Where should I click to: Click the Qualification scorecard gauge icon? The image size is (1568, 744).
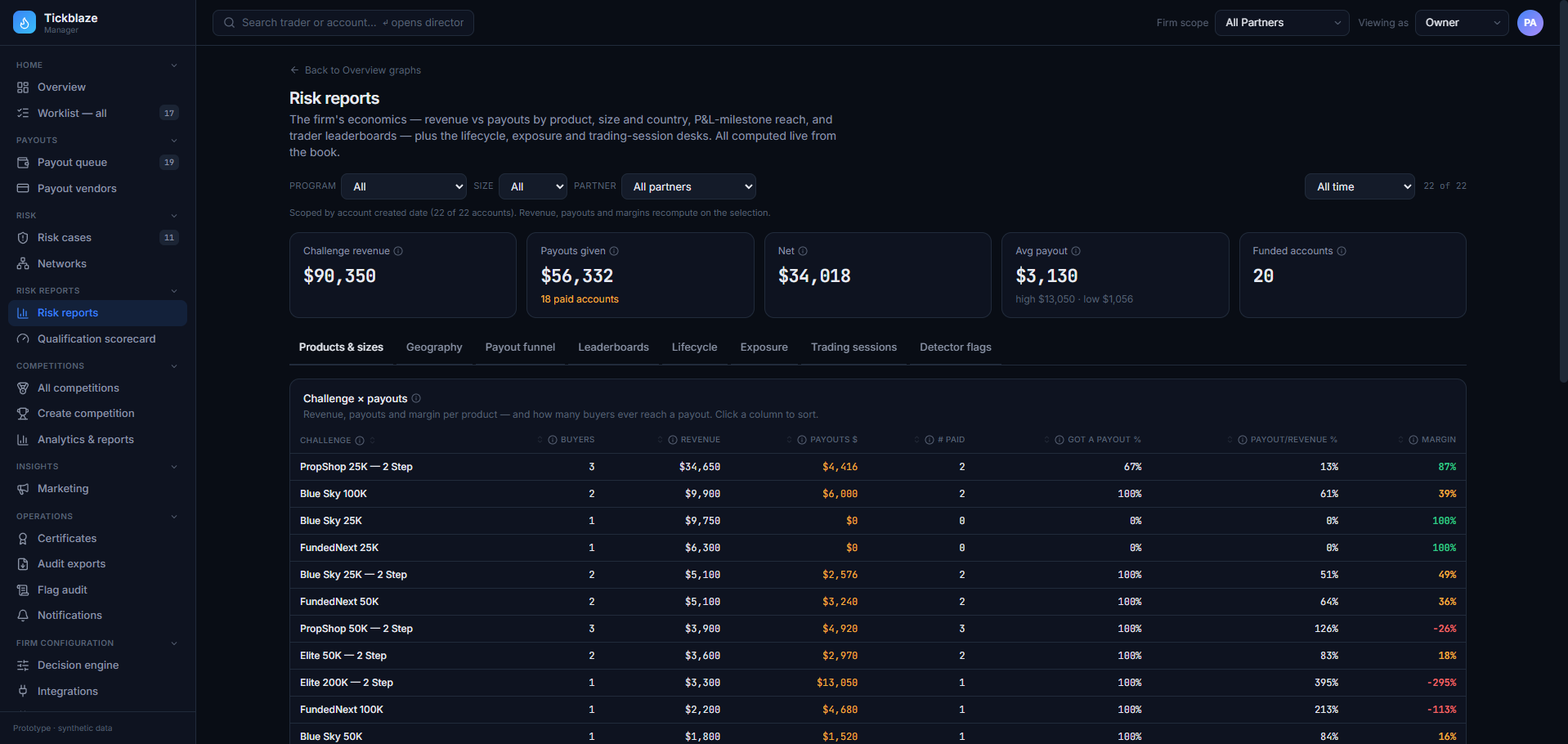[23, 339]
